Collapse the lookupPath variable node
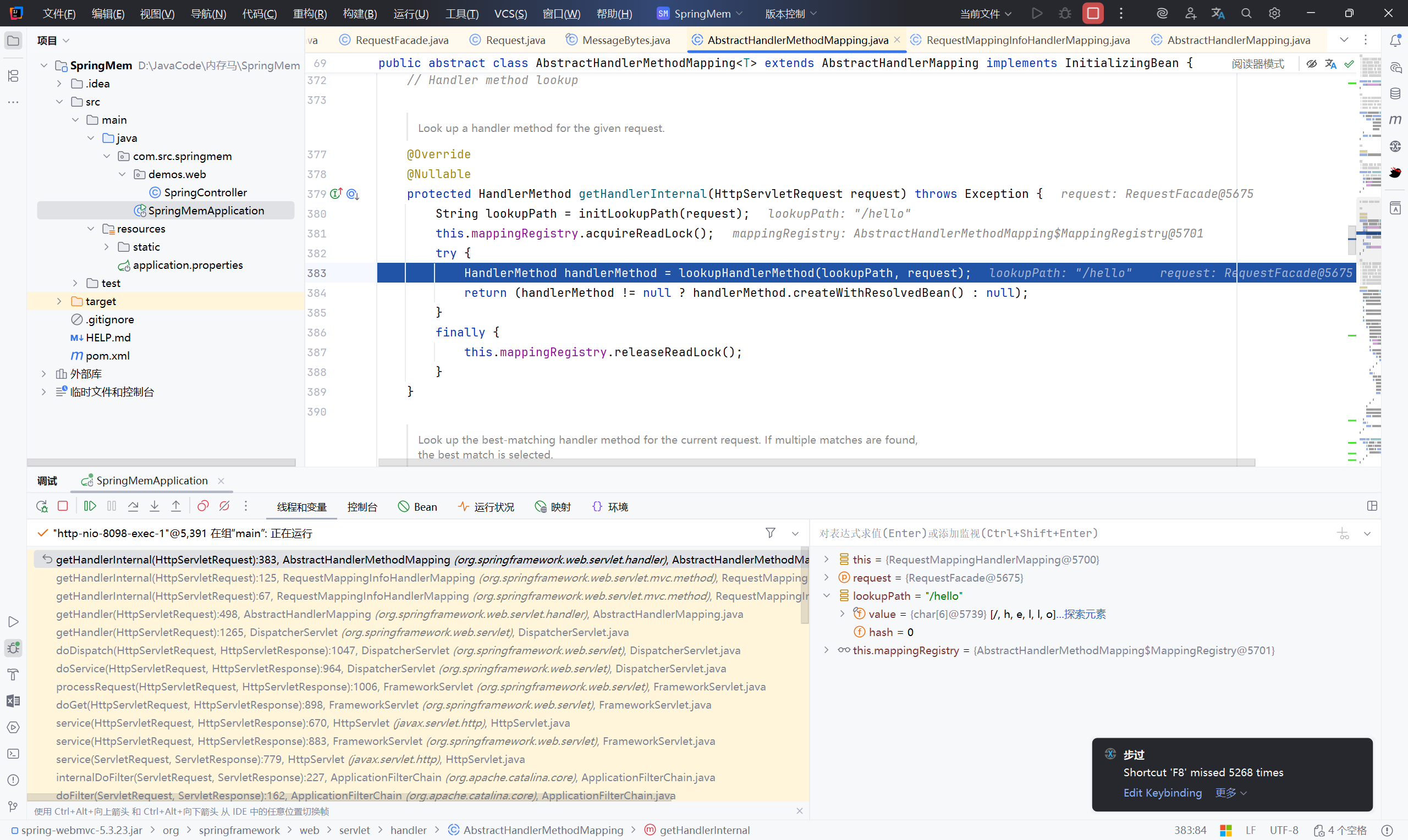1408x840 pixels. tap(826, 595)
